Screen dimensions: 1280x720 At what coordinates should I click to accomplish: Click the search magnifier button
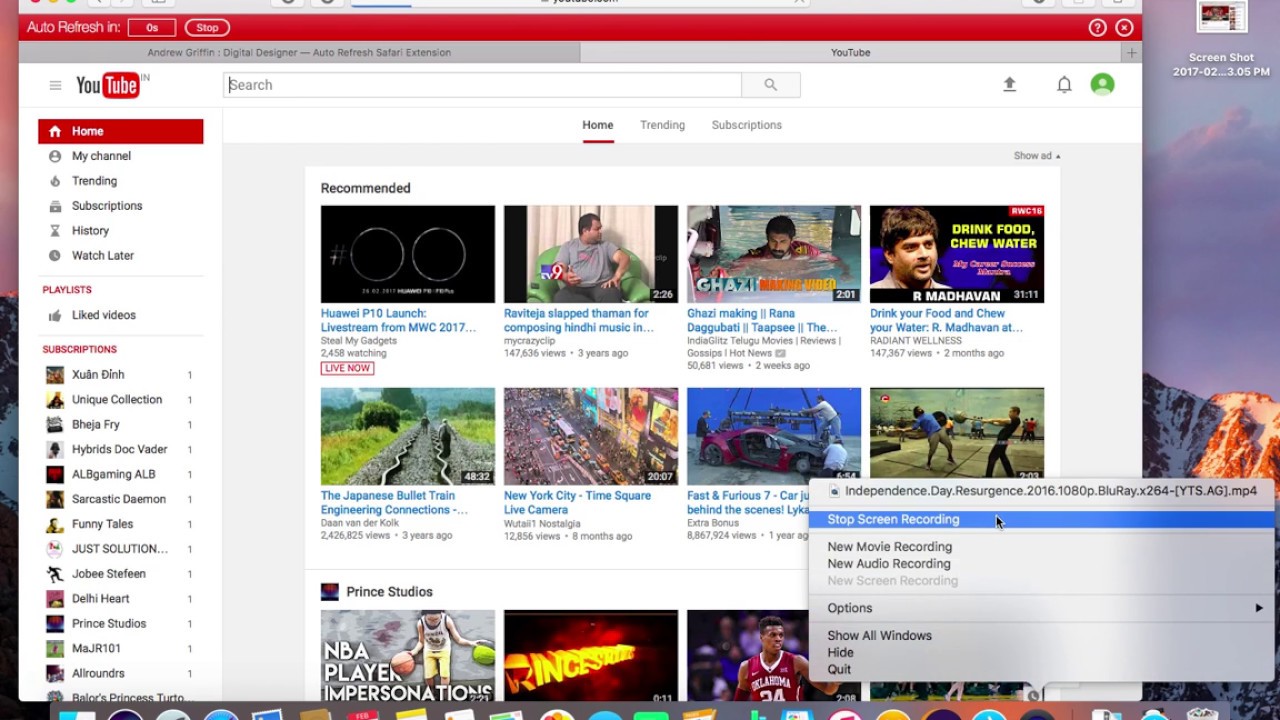click(x=770, y=85)
